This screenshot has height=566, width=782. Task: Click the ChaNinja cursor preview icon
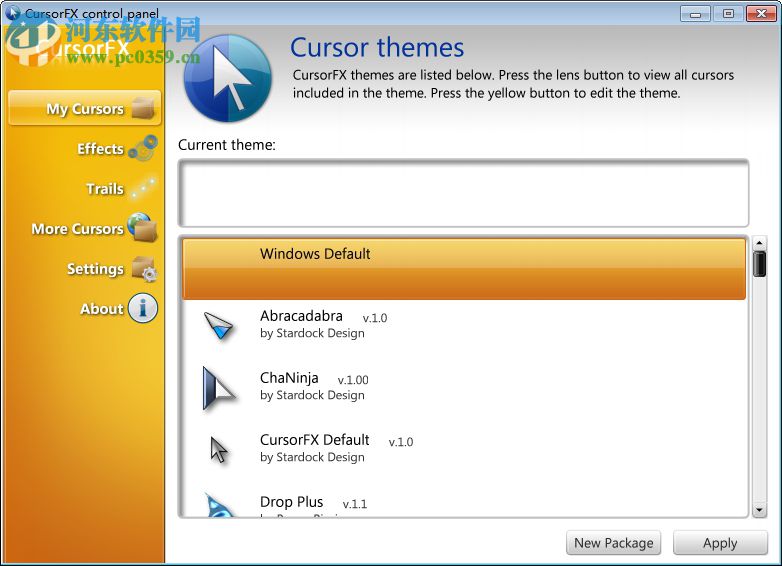coord(218,388)
